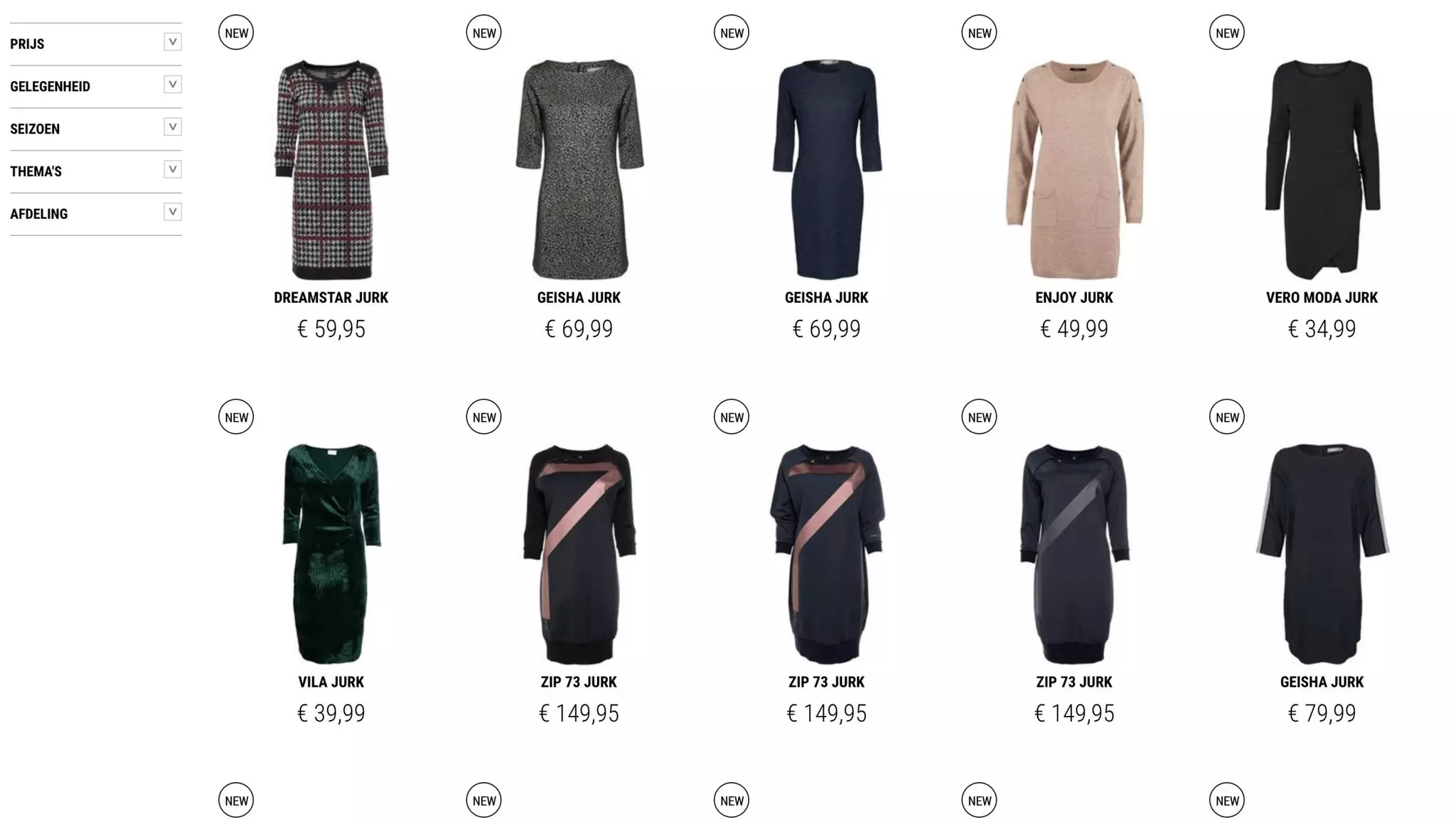The image size is (1456, 819).
Task: Click the VILA JURK product title
Action: 331,682
